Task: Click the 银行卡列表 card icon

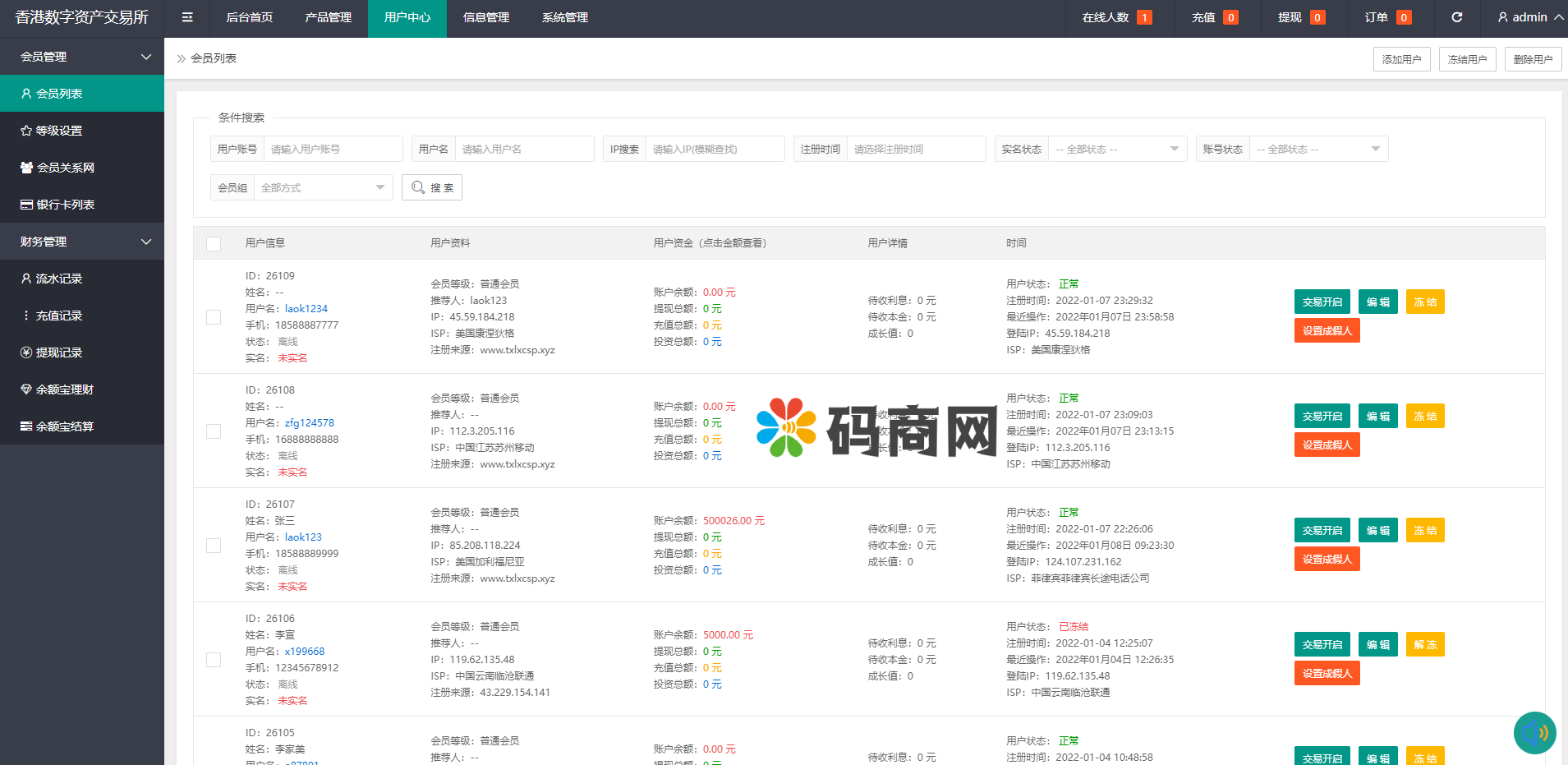Action: tap(26, 205)
